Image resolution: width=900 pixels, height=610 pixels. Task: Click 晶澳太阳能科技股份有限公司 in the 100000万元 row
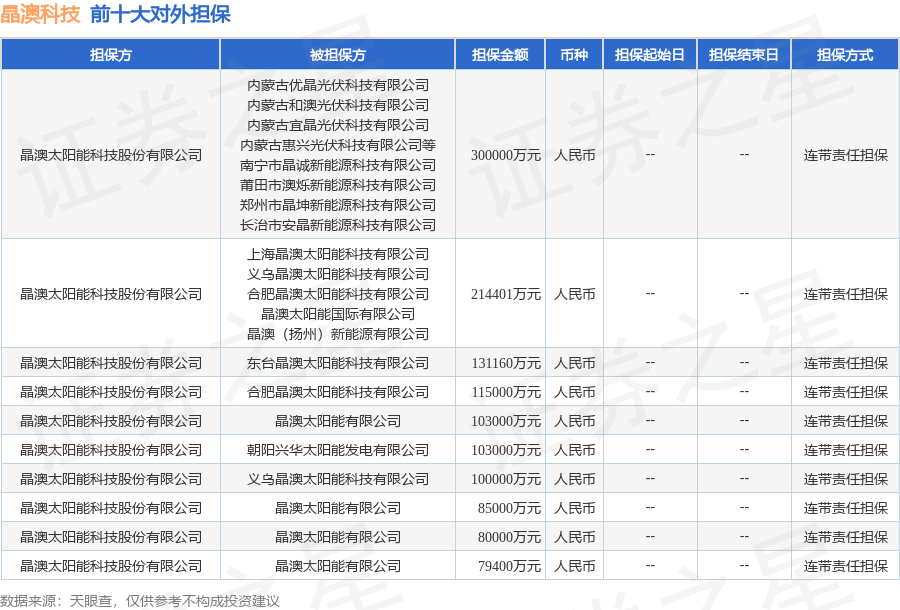click(111, 479)
